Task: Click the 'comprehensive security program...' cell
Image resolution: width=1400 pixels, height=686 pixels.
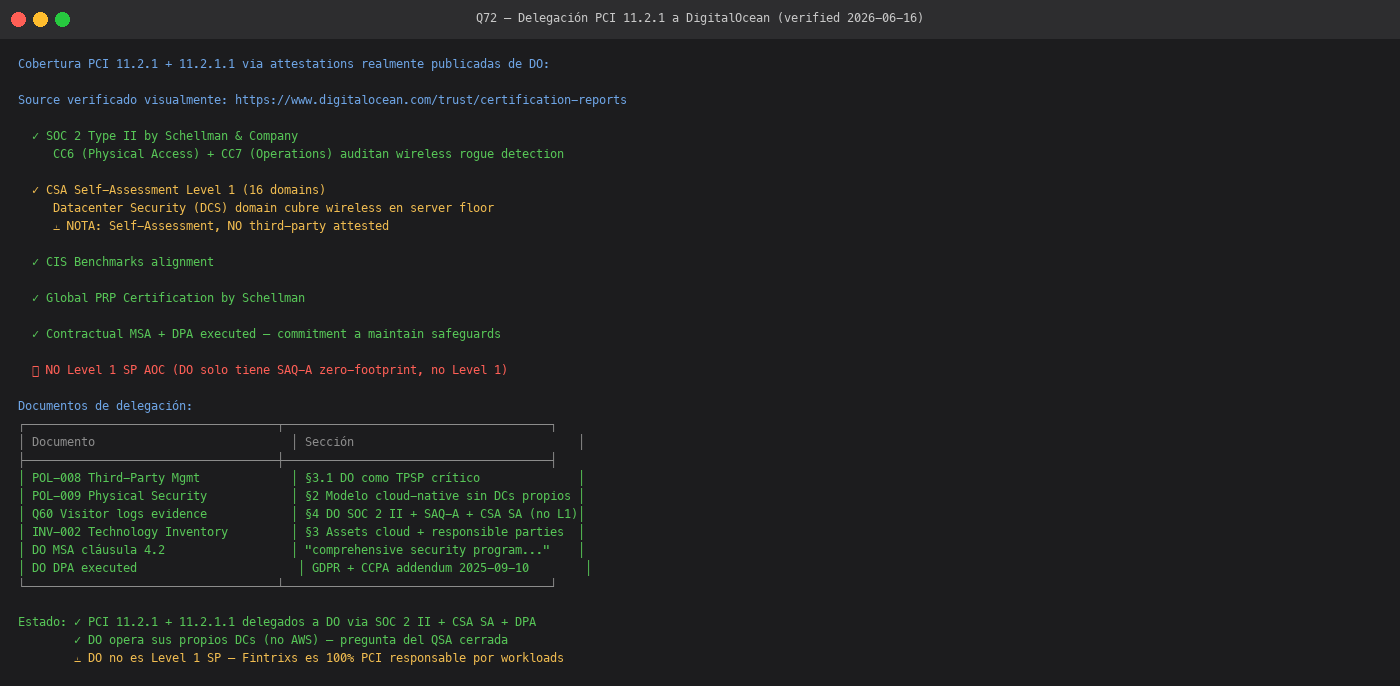Action: [427, 550]
